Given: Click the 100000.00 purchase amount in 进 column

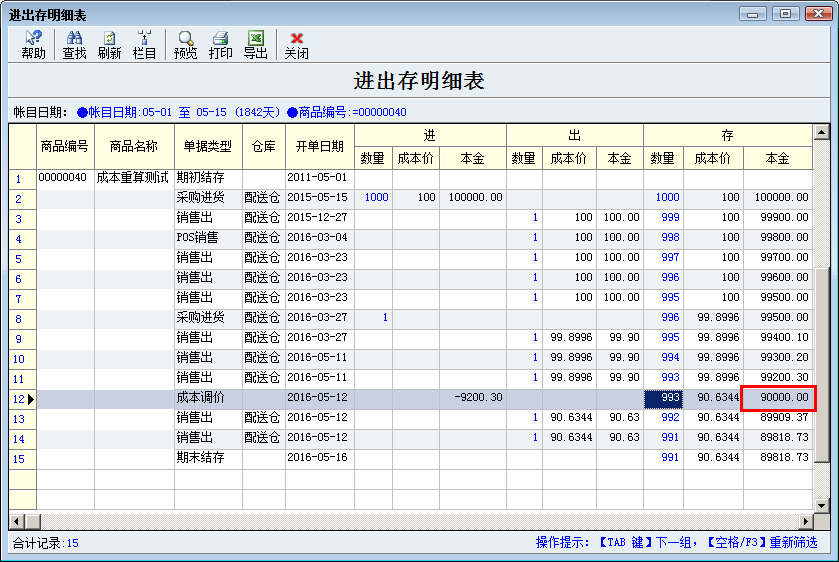Looking at the screenshot, I should (473, 198).
